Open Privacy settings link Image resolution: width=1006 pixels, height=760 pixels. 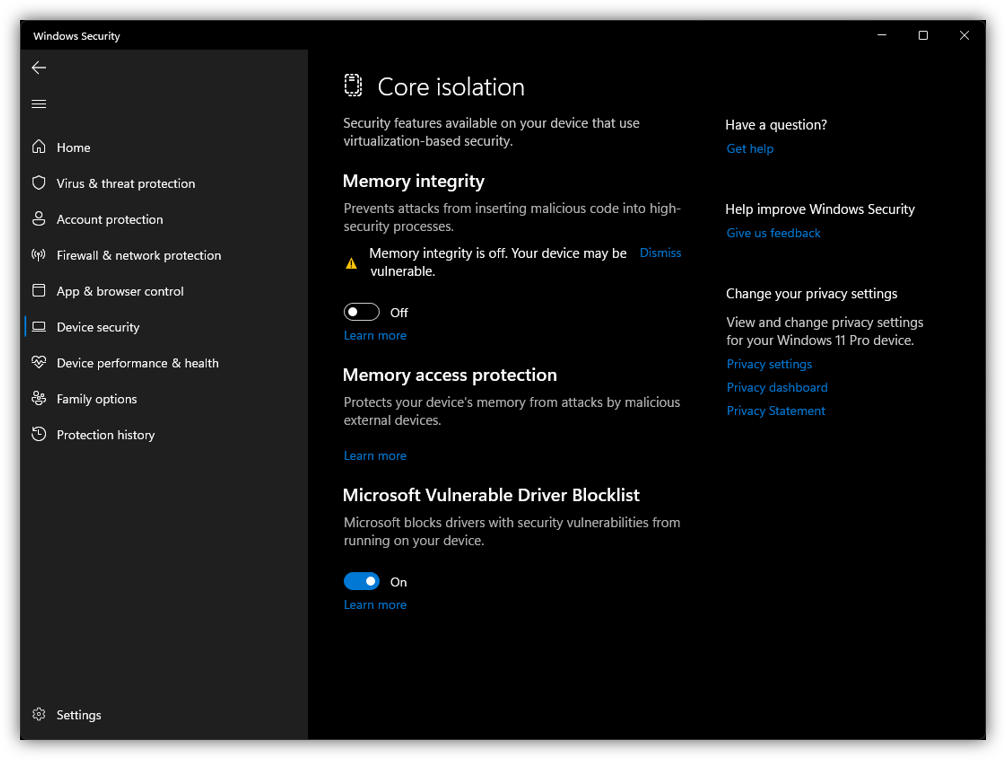(x=769, y=364)
